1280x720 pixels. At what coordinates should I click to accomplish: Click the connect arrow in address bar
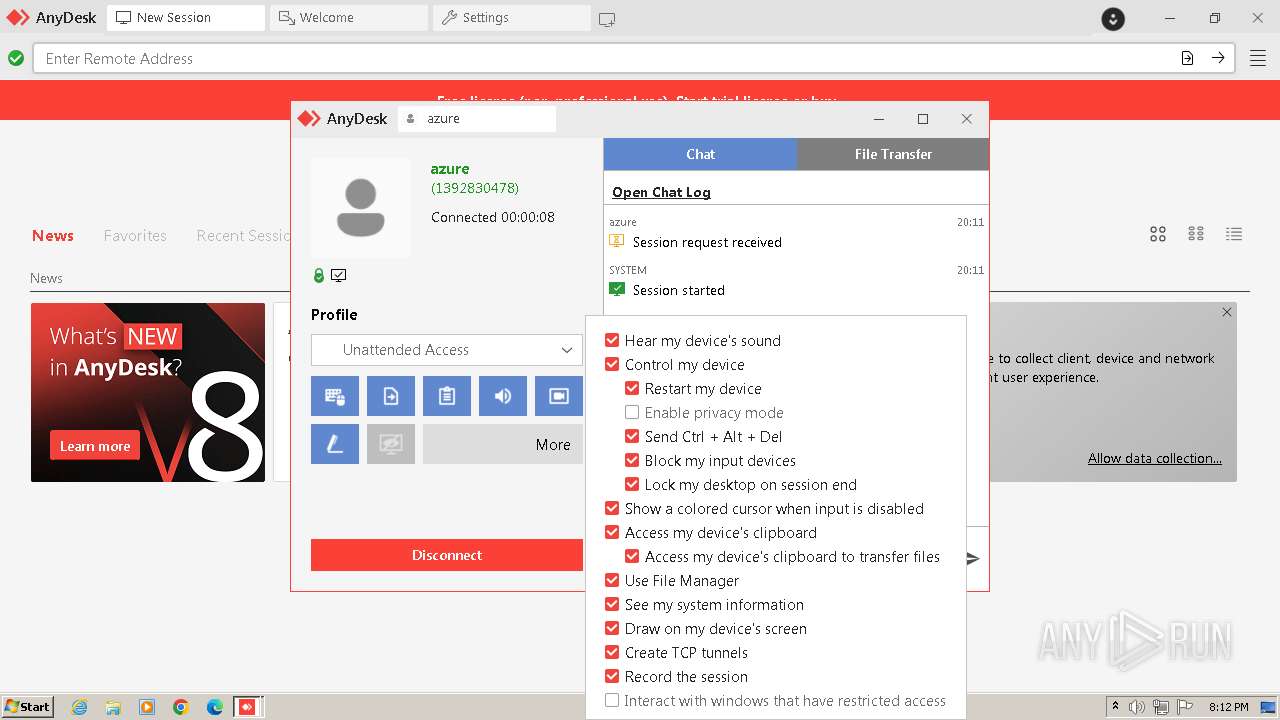coord(1218,58)
